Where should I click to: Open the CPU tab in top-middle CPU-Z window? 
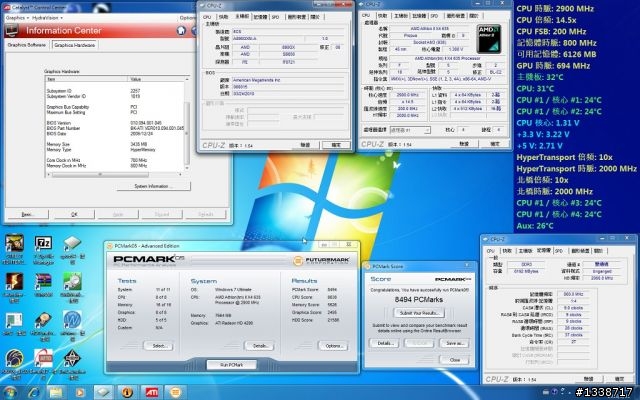click(207, 17)
